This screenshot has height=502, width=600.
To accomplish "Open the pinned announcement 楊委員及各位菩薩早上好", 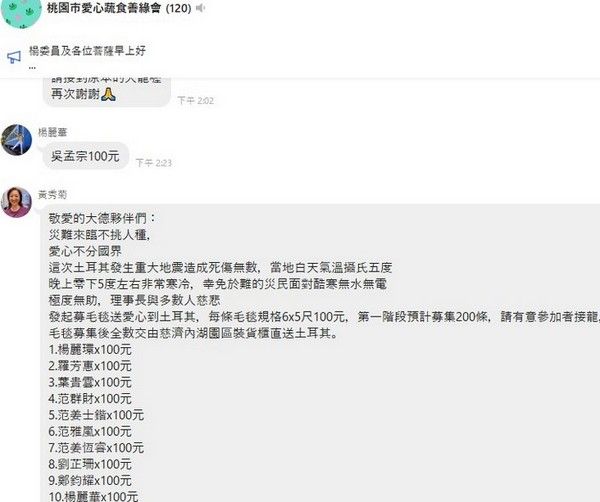I will point(88,51).
